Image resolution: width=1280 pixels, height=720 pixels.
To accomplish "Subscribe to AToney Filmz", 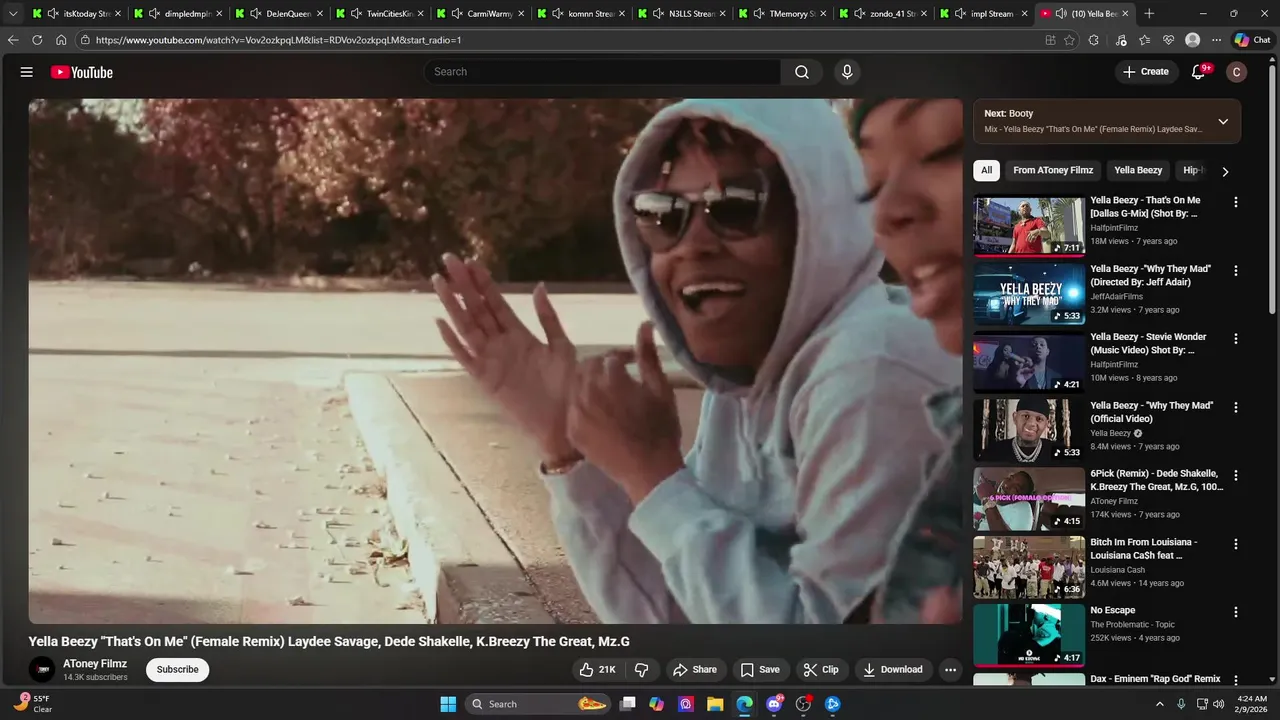I will [x=177, y=670].
